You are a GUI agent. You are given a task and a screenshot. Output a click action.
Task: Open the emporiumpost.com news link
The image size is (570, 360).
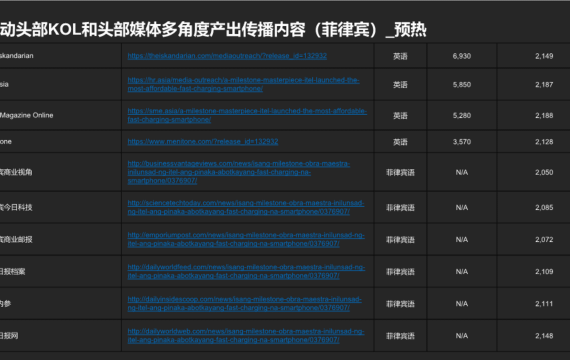tap(246, 239)
